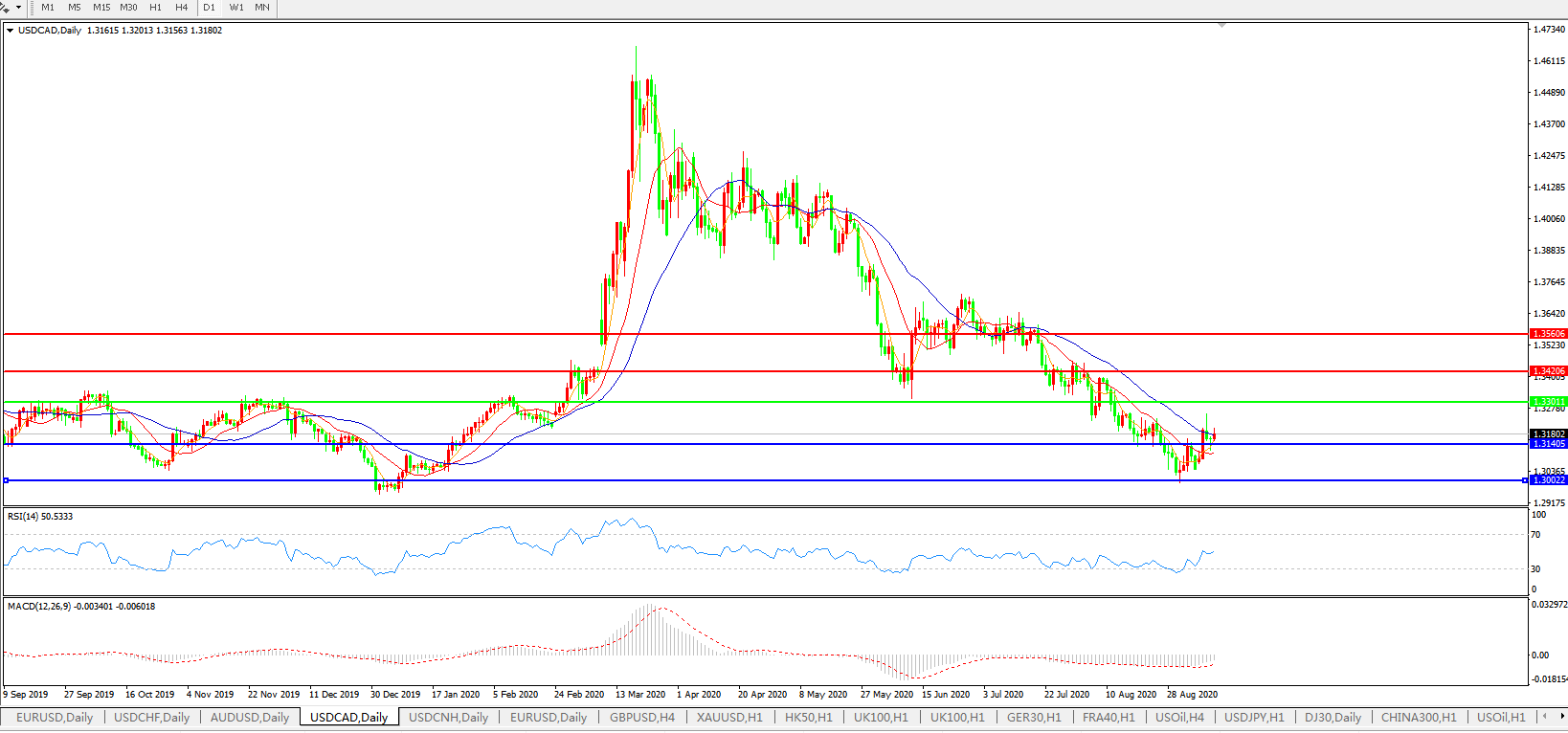Select the green 1.32011 horizontal line label
This screenshot has width=1568, height=733.
tap(1548, 402)
